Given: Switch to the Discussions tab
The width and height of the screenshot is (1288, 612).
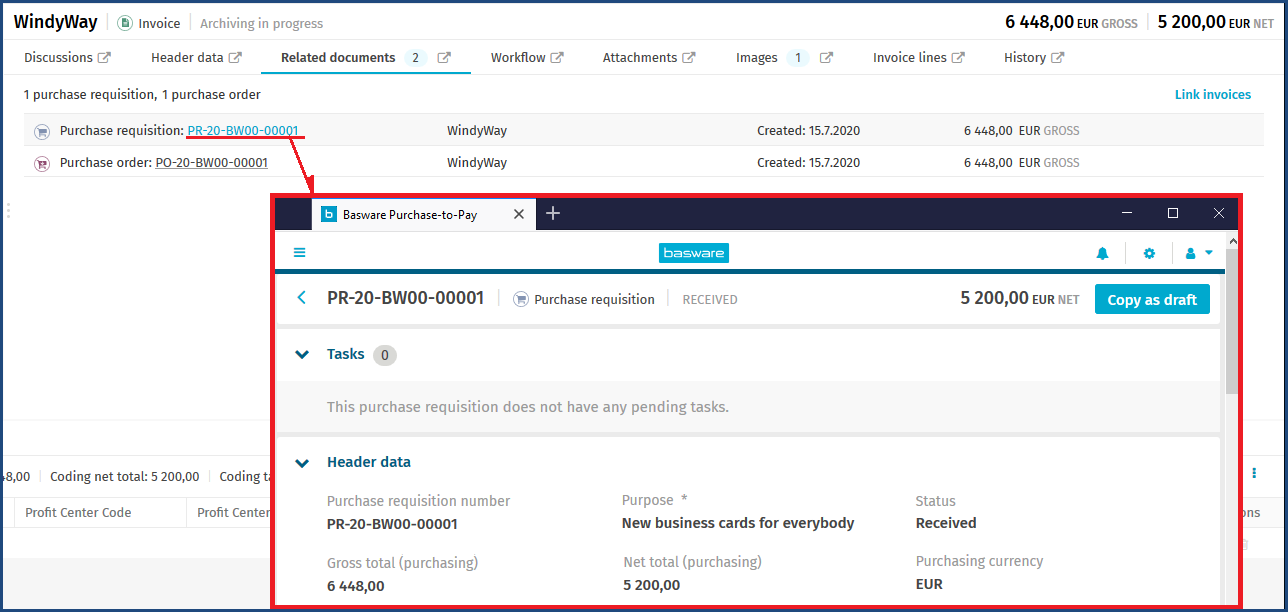Looking at the screenshot, I should pyautogui.click(x=58, y=58).
